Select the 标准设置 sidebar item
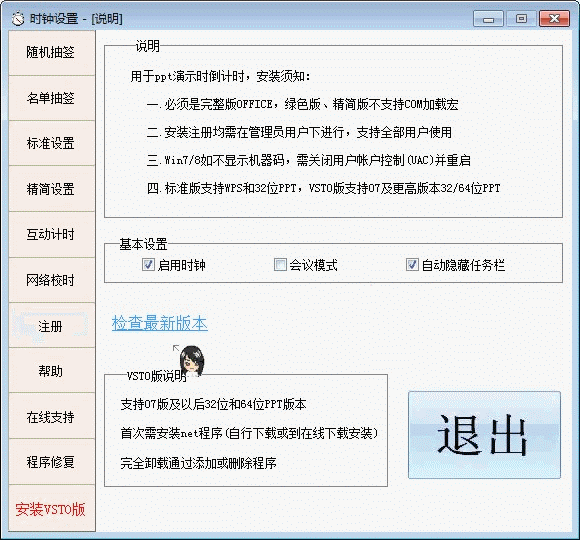The height and width of the screenshot is (540, 580). tap(51, 143)
